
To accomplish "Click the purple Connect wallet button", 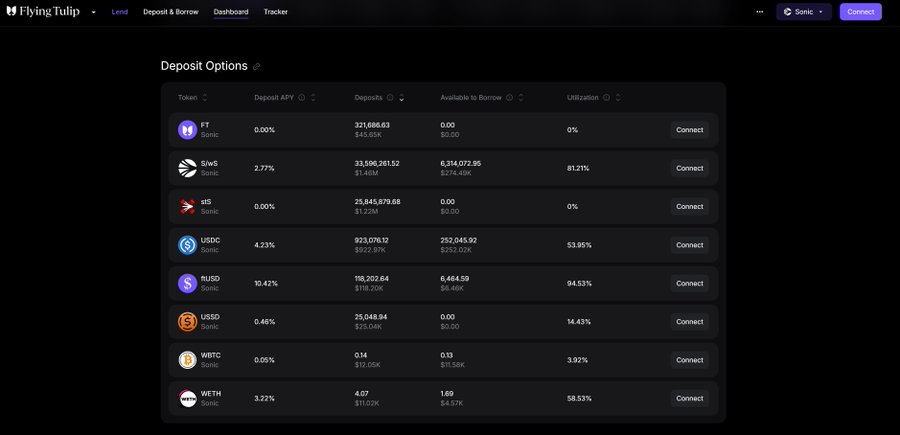I will coord(860,11).
